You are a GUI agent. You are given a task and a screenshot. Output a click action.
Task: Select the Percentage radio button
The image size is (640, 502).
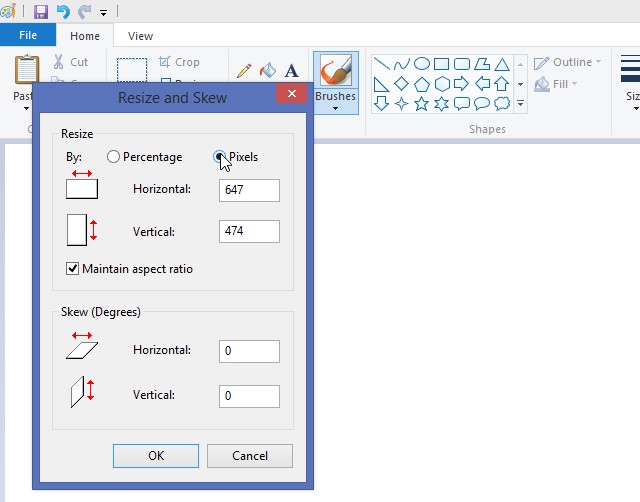pyautogui.click(x=113, y=157)
